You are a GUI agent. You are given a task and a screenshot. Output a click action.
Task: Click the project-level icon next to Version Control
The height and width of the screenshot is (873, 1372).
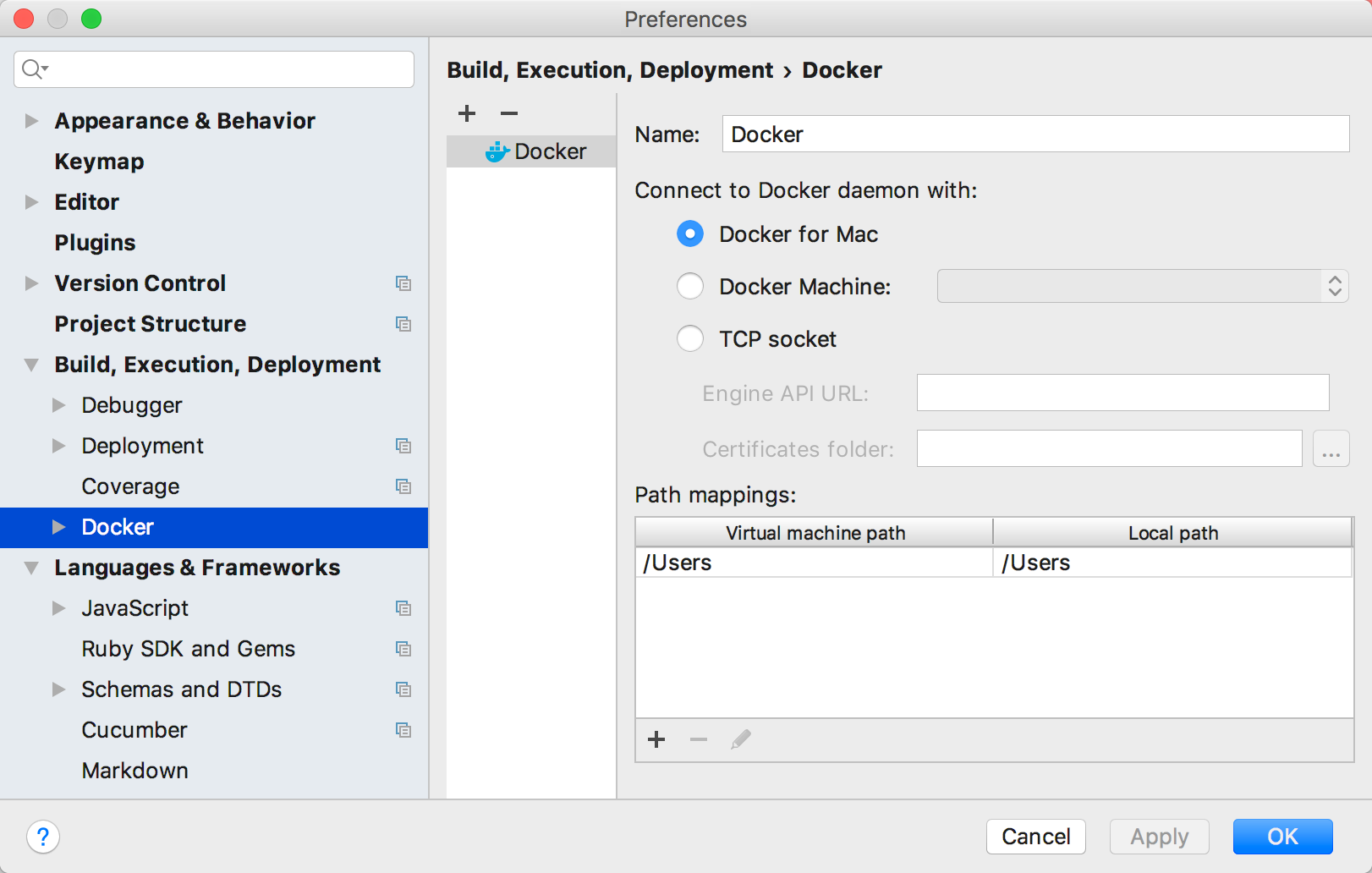point(403,283)
